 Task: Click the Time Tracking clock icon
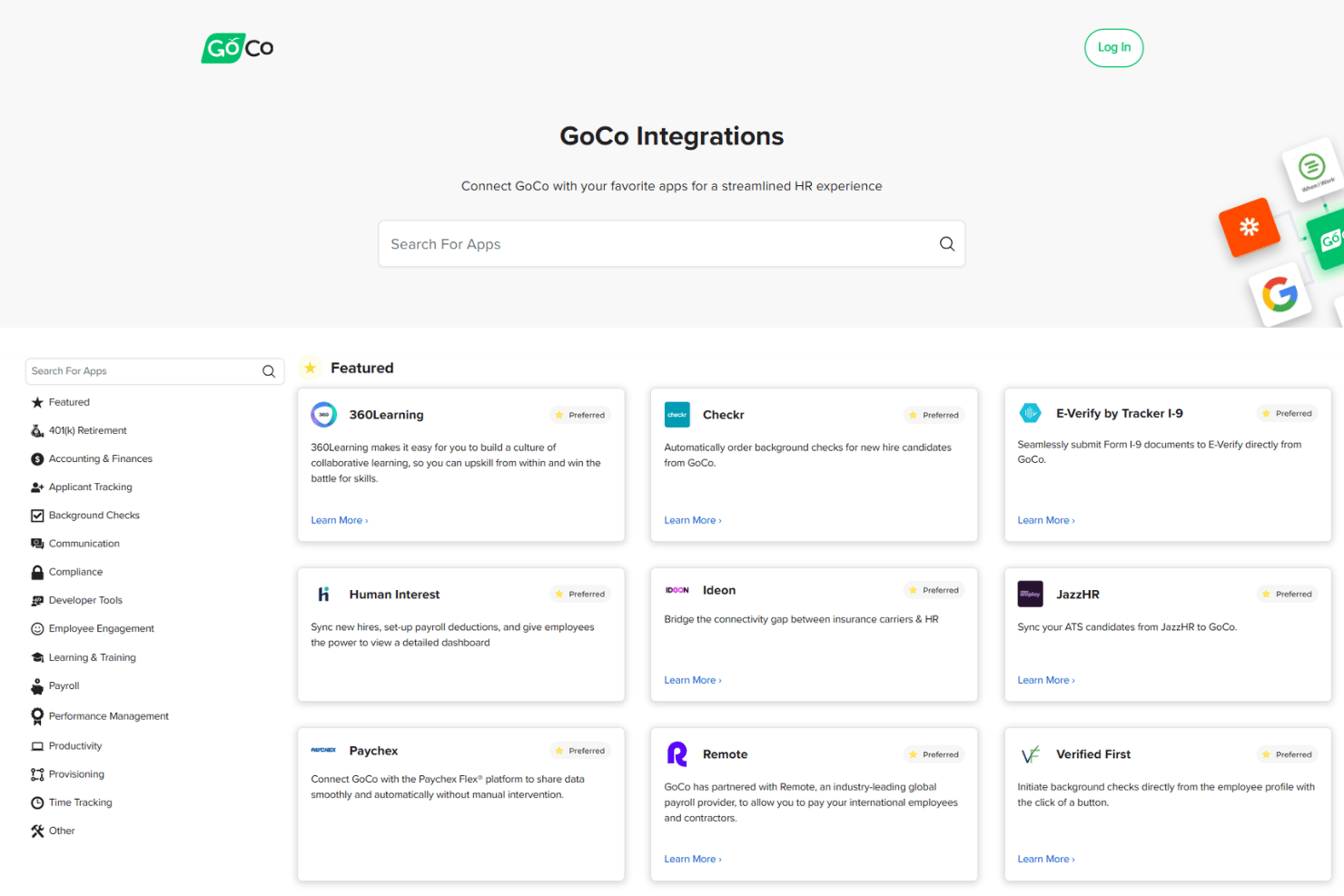[x=37, y=802]
